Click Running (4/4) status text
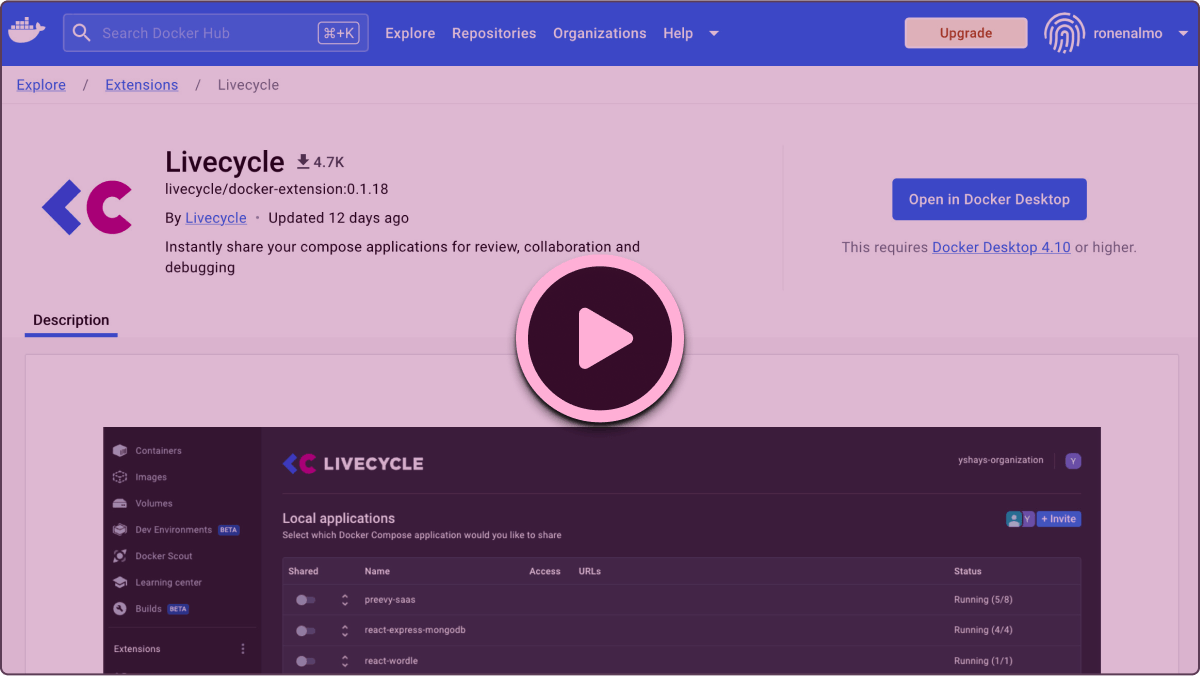Screen dimensions: 1200x676 983,630
